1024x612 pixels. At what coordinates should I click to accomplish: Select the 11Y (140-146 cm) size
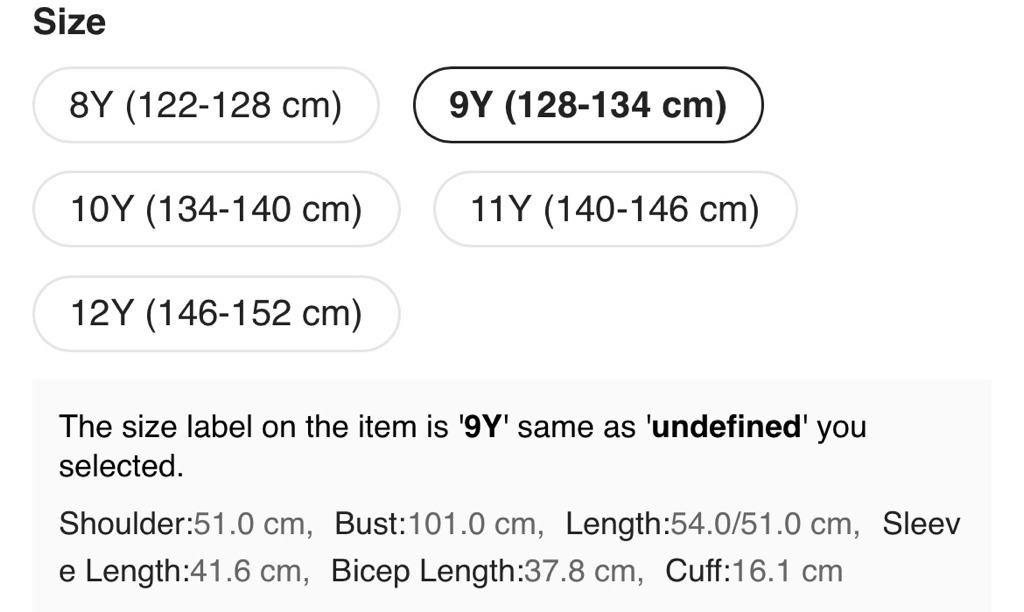(615, 209)
